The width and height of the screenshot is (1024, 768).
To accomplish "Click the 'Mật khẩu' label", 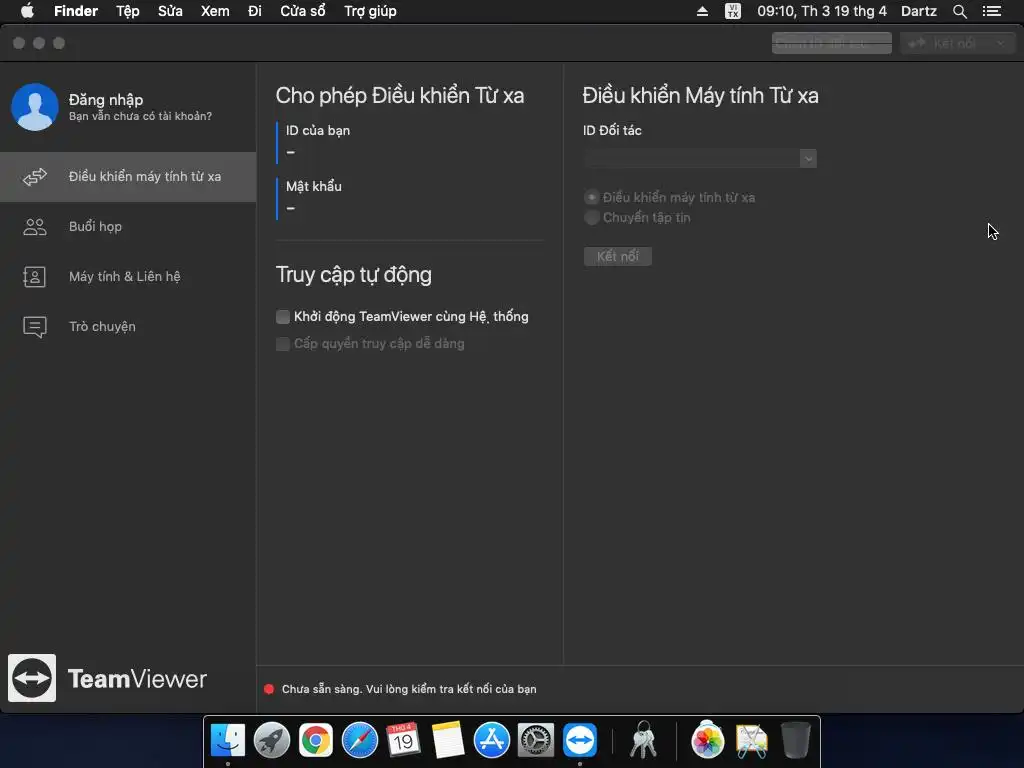I will [313, 186].
